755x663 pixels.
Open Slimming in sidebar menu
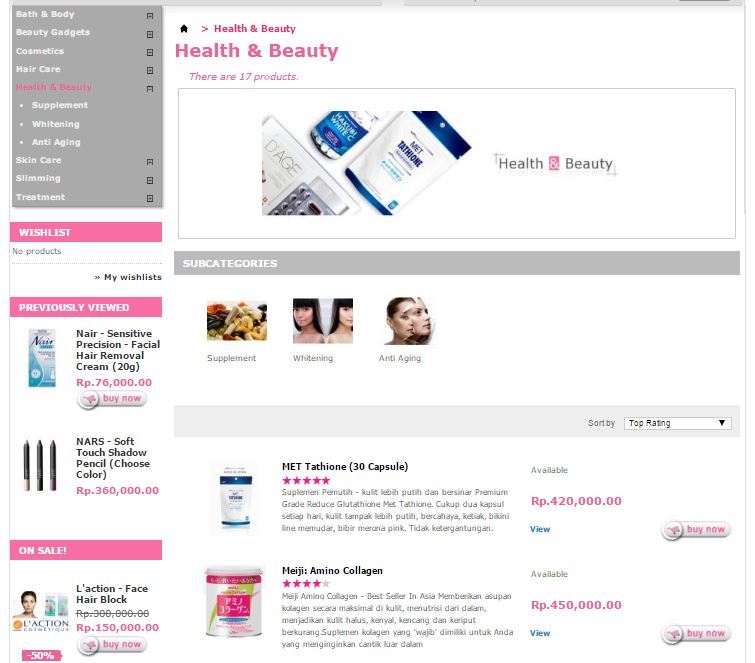pyautogui.click(x=38, y=179)
